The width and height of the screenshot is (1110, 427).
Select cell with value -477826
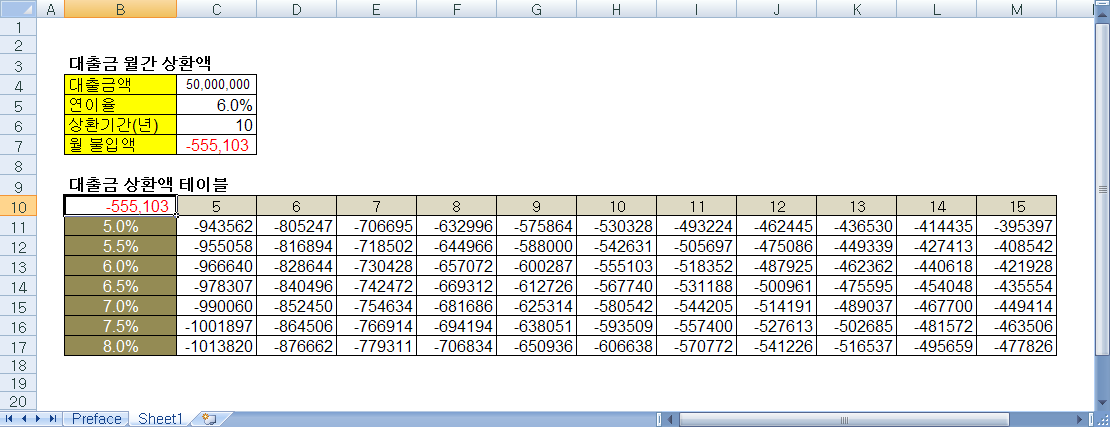(x=1017, y=346)
